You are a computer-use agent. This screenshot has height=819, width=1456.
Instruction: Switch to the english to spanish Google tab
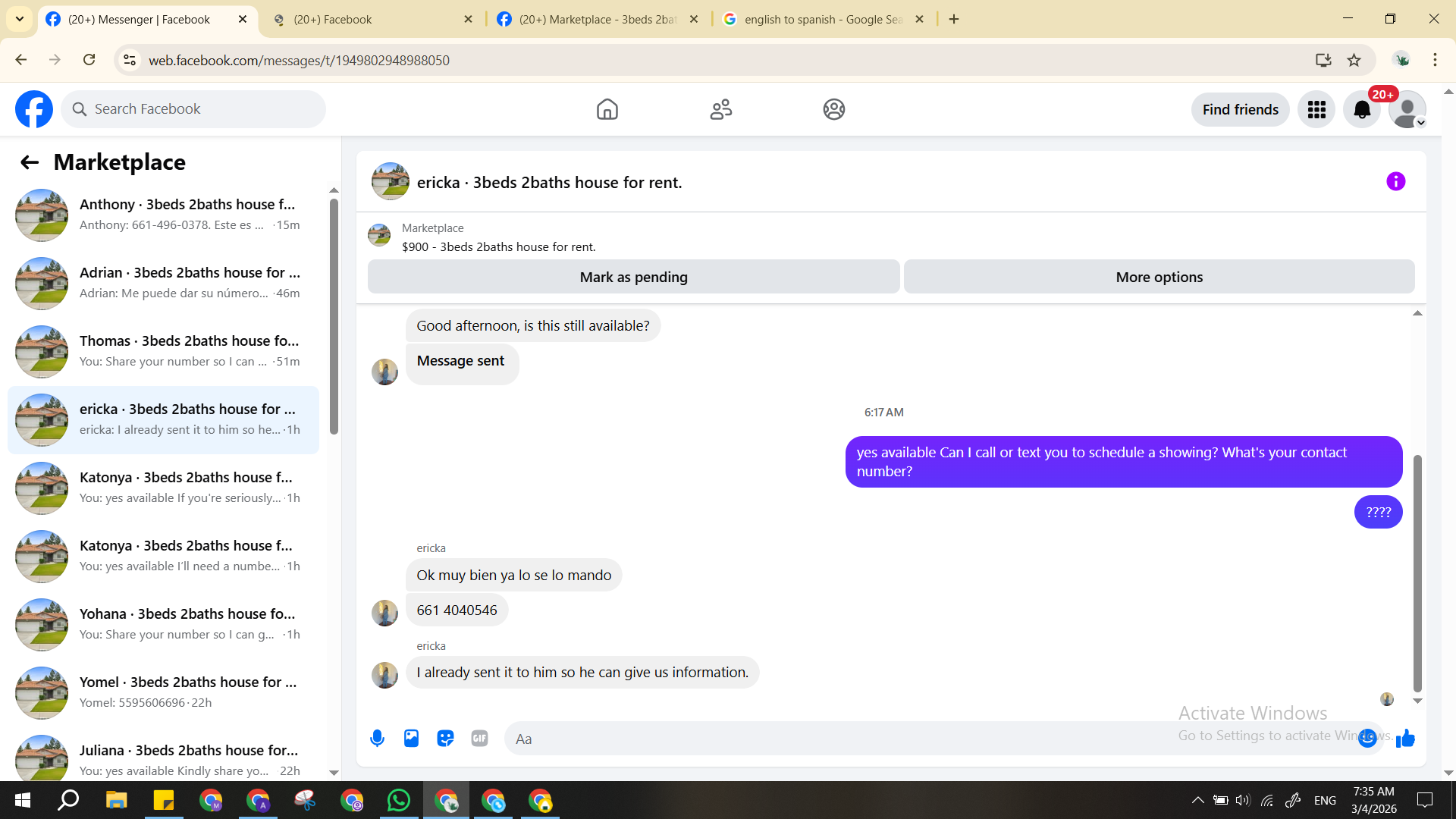coord(823,20)
